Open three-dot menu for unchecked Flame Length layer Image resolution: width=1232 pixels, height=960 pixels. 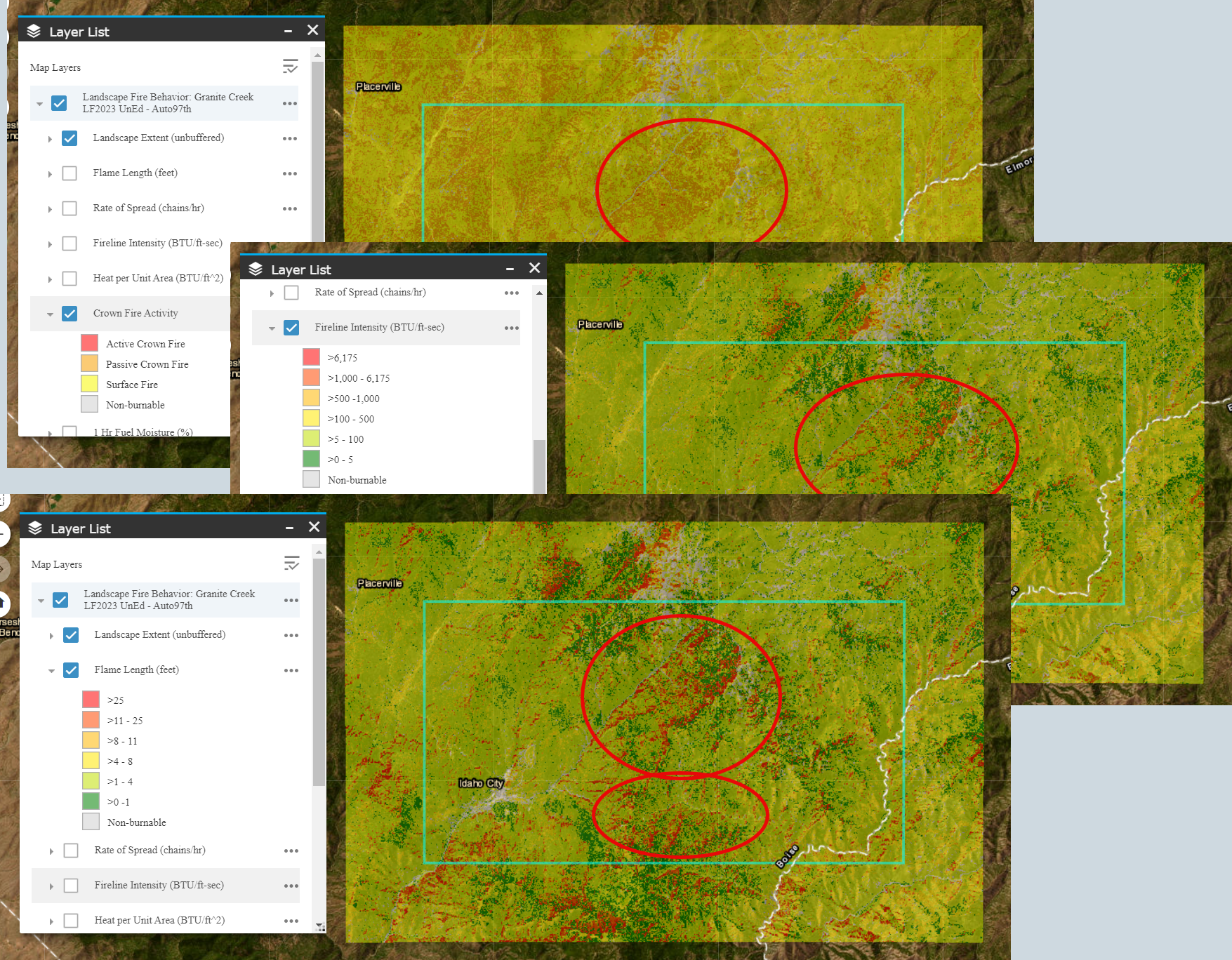(290, 173)
